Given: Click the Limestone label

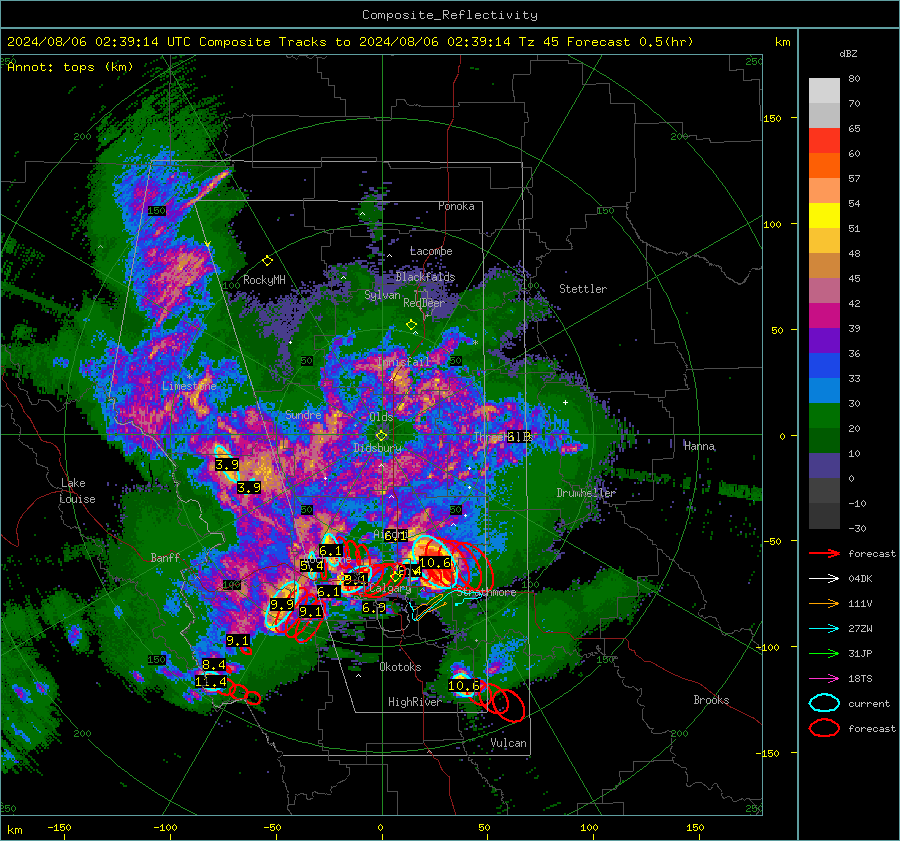Looking at the screenshot, I should [x=189, y=386].
